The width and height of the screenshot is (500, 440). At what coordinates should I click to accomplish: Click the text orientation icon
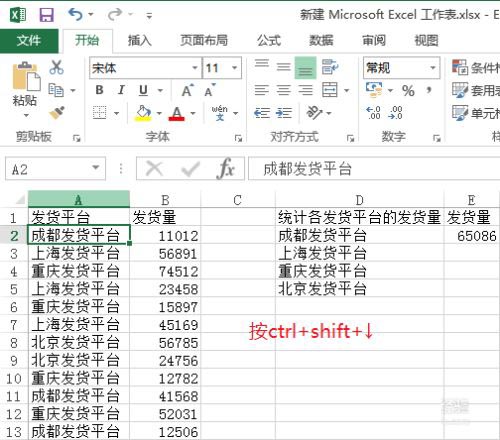(x=315, y=113)
